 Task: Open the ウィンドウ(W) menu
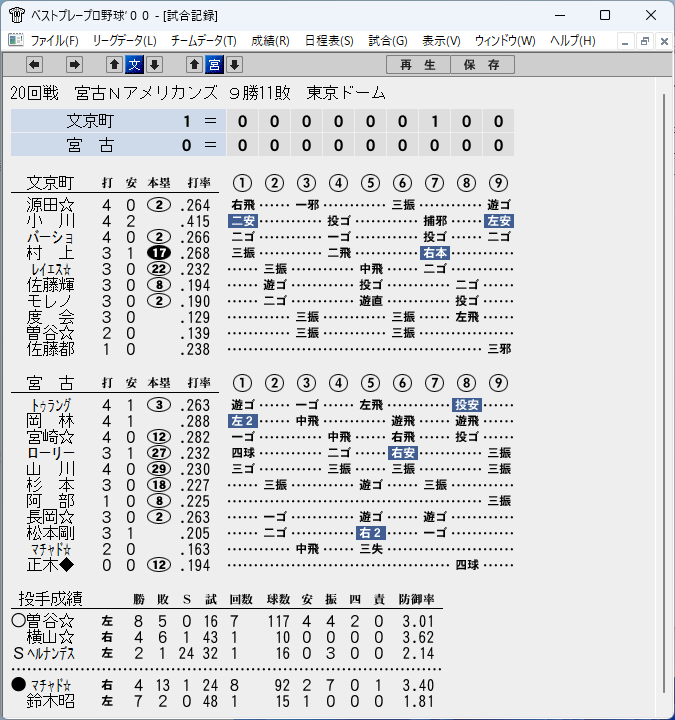point(505,41)
